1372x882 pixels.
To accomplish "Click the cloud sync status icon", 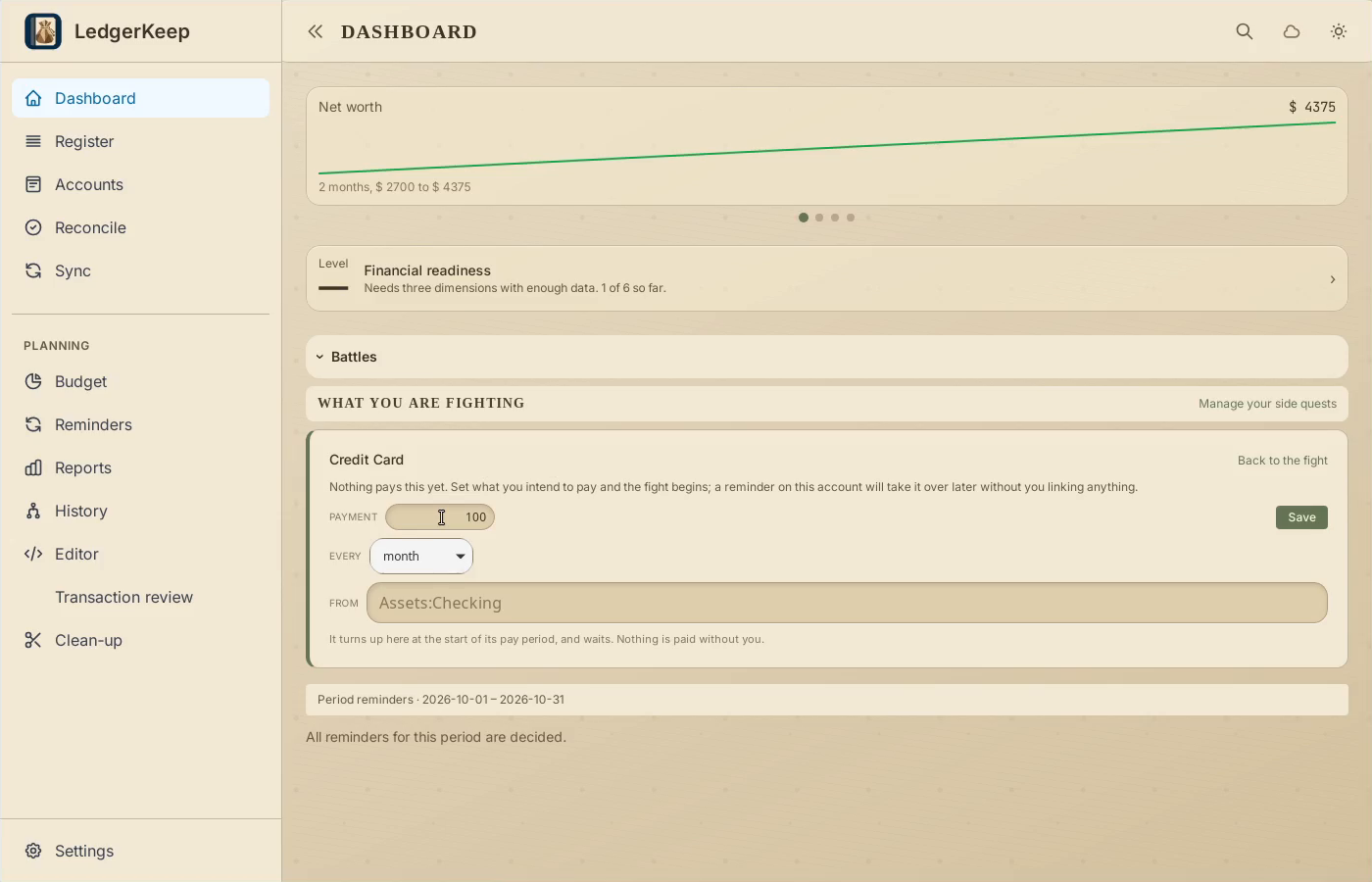I will pyautogui.click(x=1292, y=31).
